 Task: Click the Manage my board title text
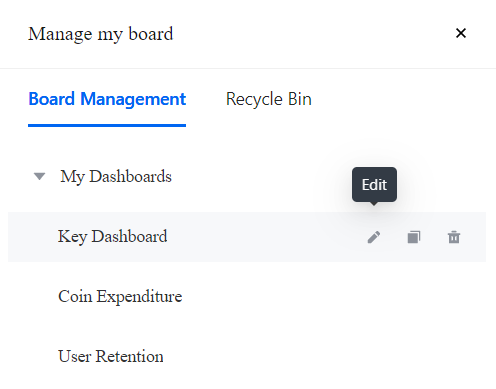pyautogui.click(x=101, y=34)
